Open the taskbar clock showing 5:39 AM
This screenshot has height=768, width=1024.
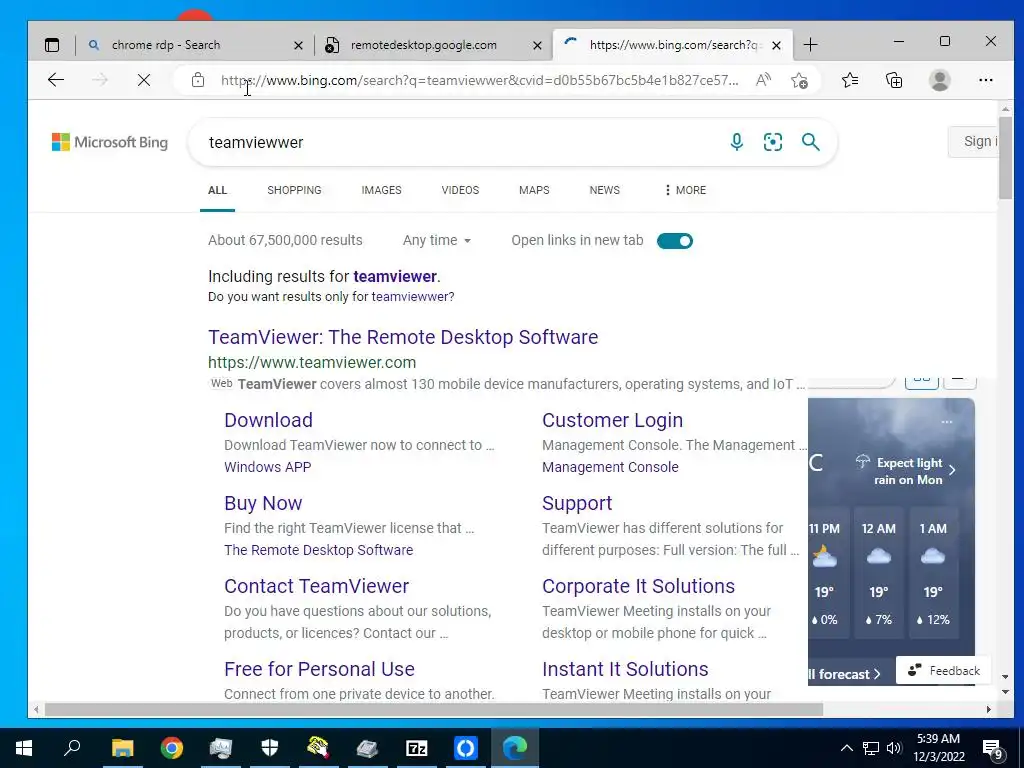(x=938, y=748)
